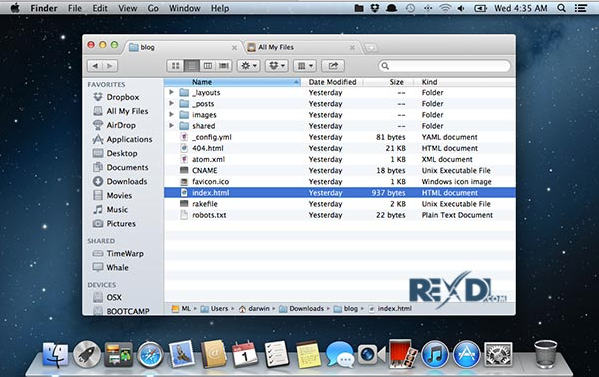
Task: Close the blog tab
Action: pyautogui.click(x=234, y=48)
